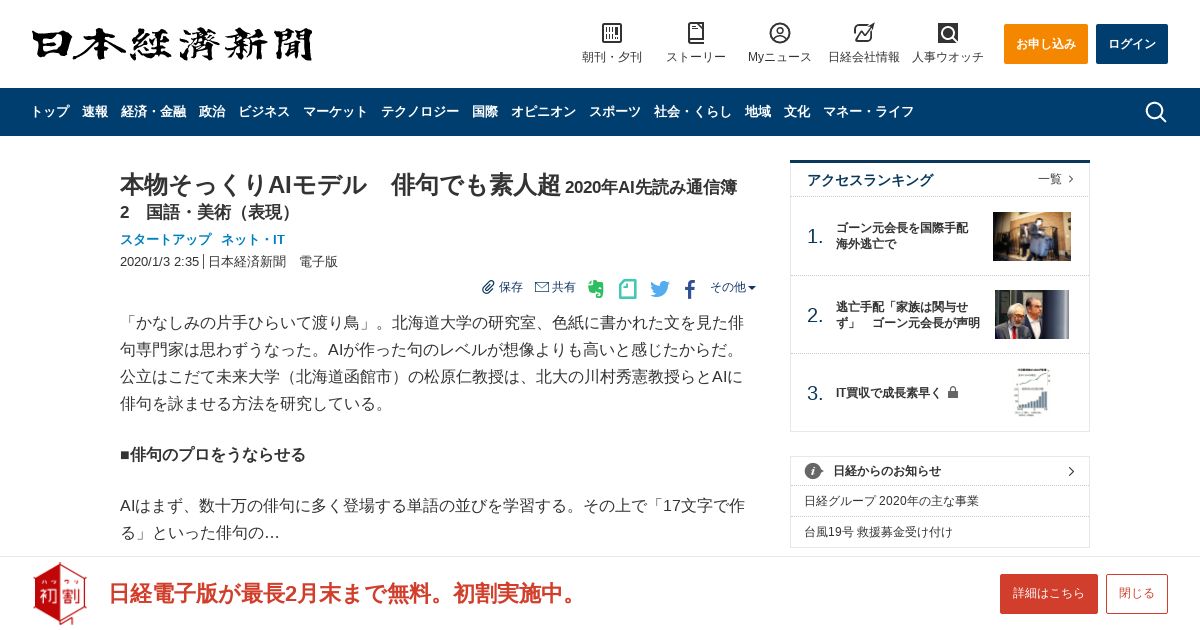The width and height of the screenshot is (1200, 630).
Task: Click the info icon beside 日経からのお知らせ
Action: point(813,471)
